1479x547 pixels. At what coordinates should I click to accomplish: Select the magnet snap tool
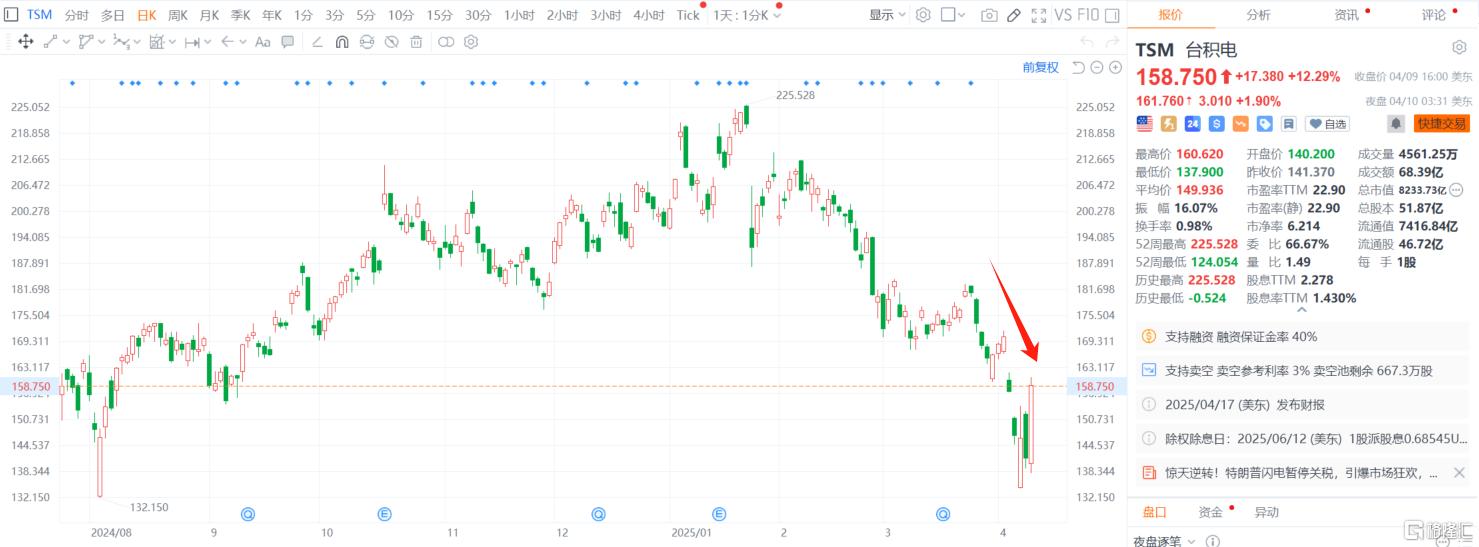click(342, 42)
